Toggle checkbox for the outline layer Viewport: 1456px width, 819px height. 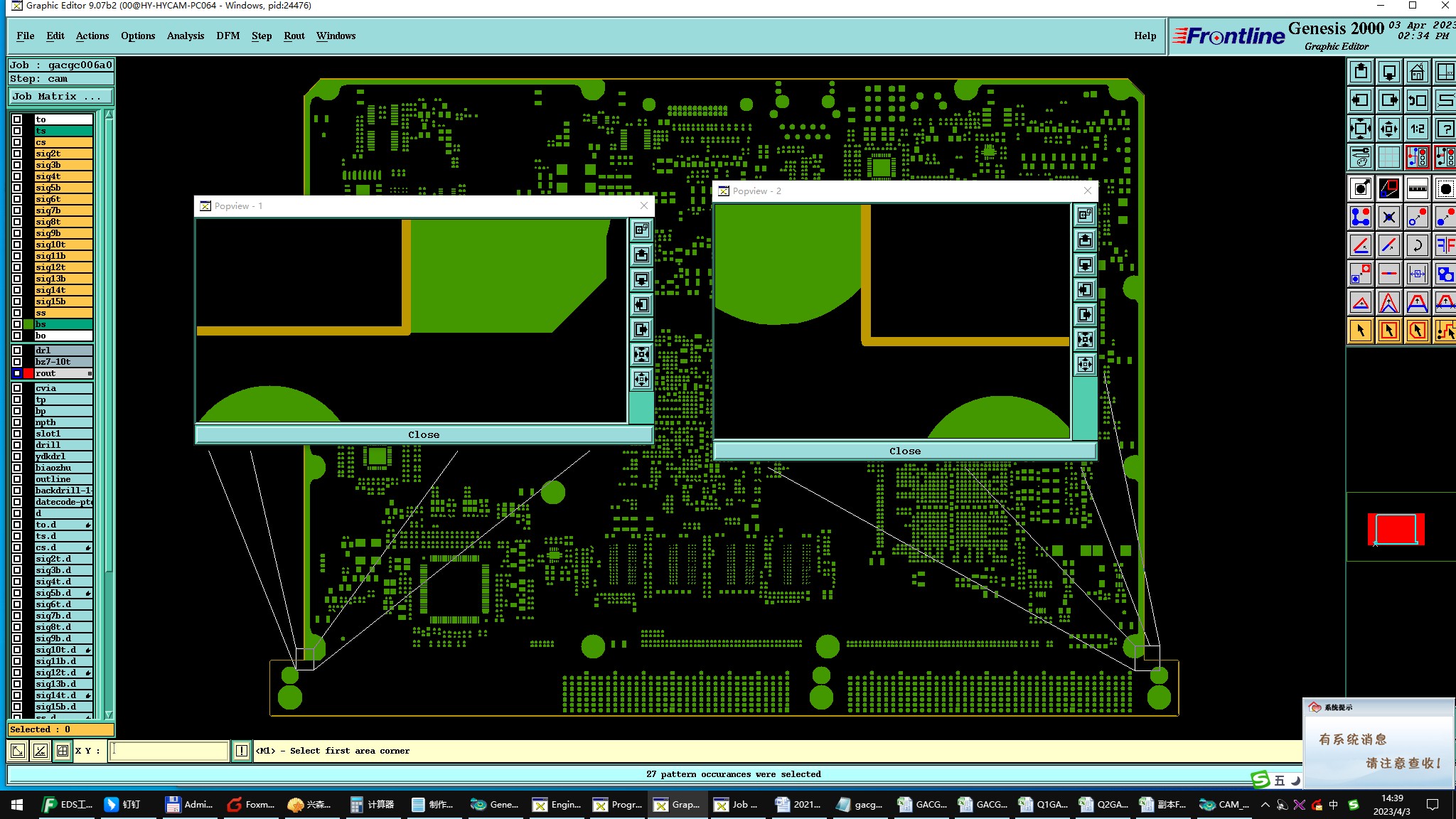17,479
